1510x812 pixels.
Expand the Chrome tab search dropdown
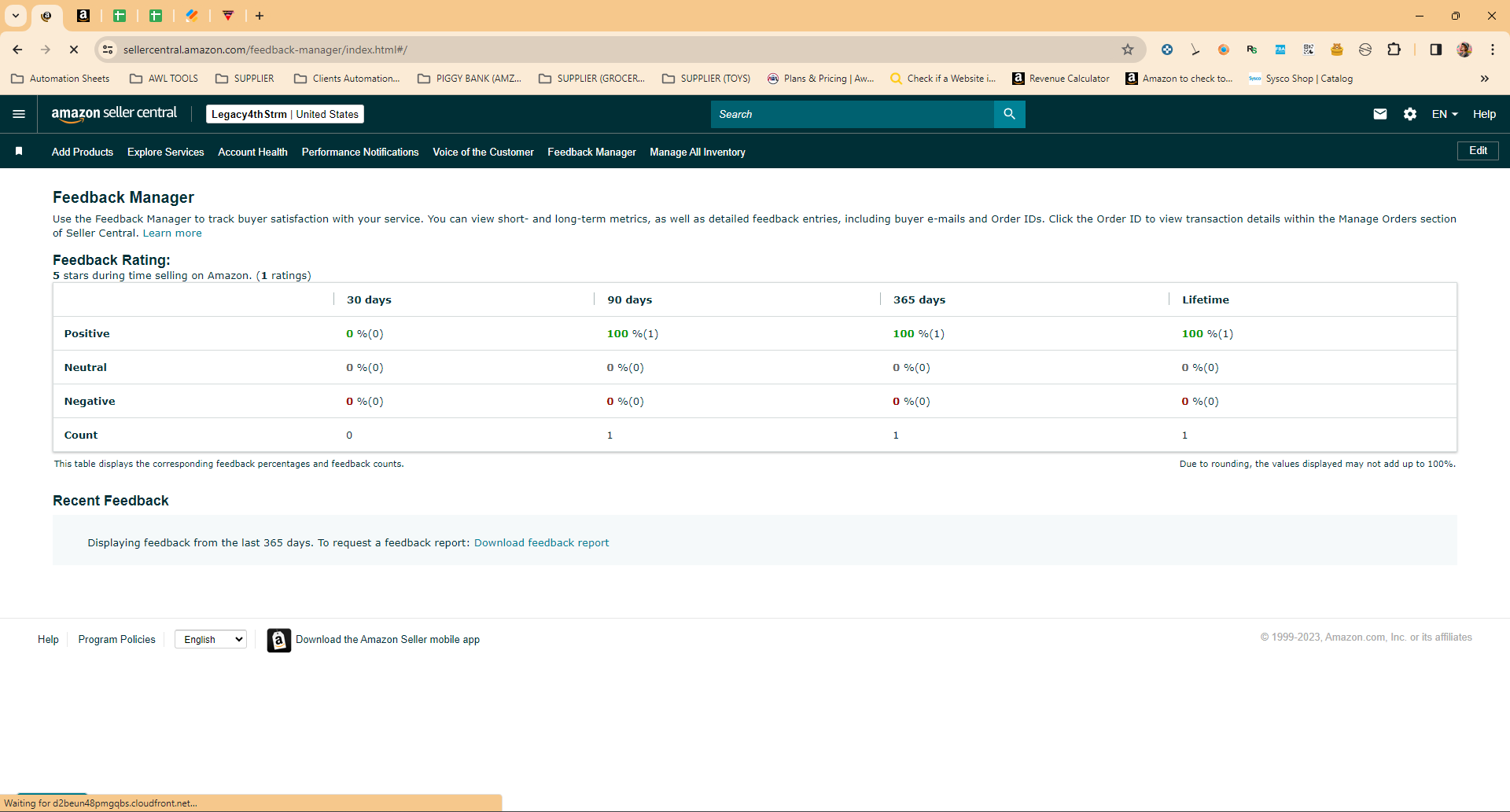[16, 16]
